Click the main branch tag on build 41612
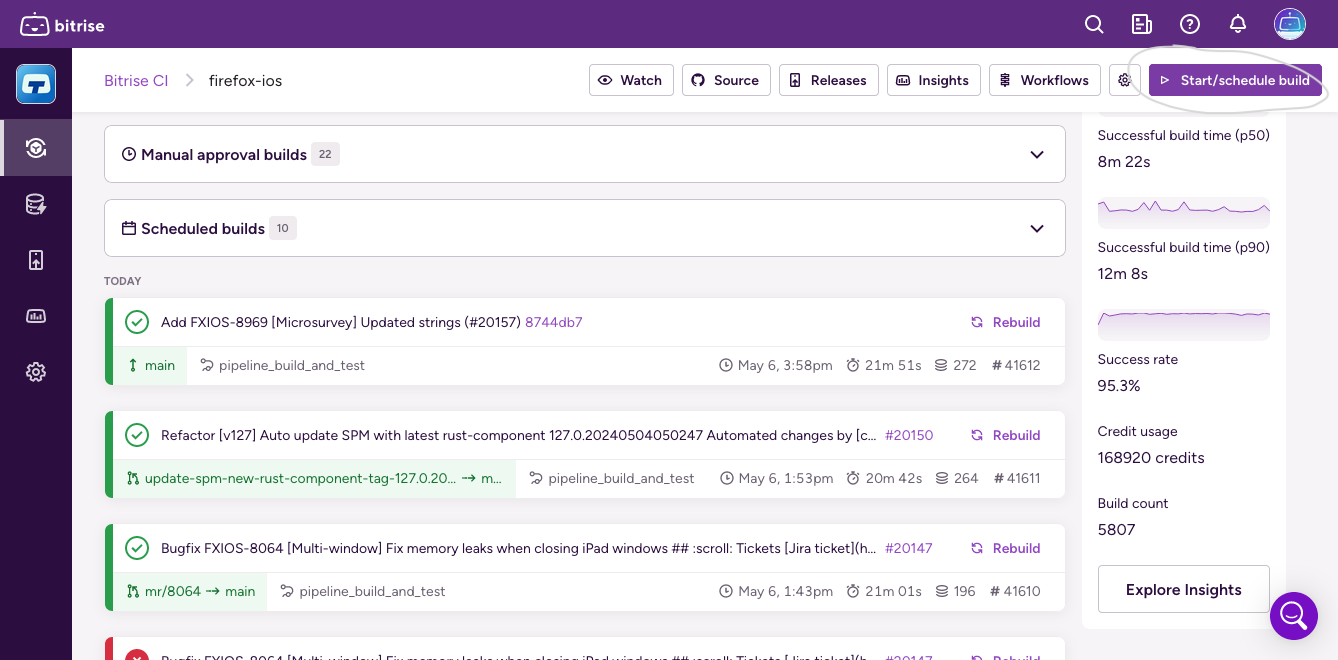 [151, 365]
